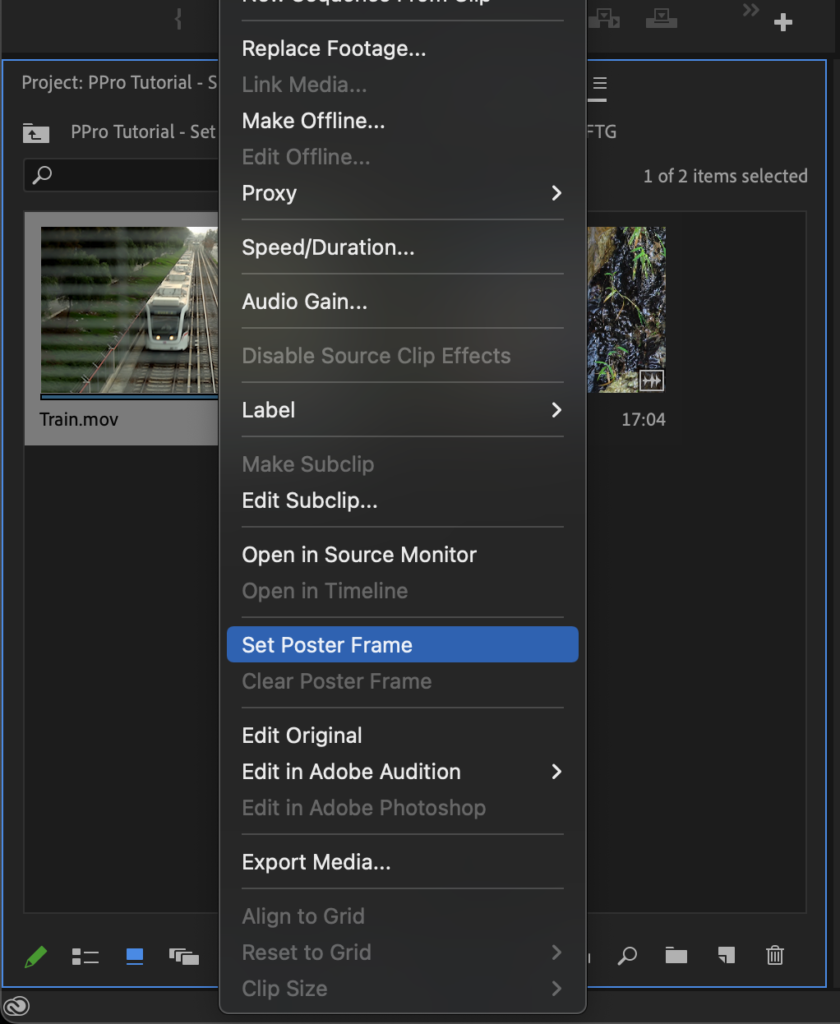Image resolution: width=840 pixels, height=1024 pixels.
Task: Expand Adobe Audition submenu arrow
Action: point(556,772)
